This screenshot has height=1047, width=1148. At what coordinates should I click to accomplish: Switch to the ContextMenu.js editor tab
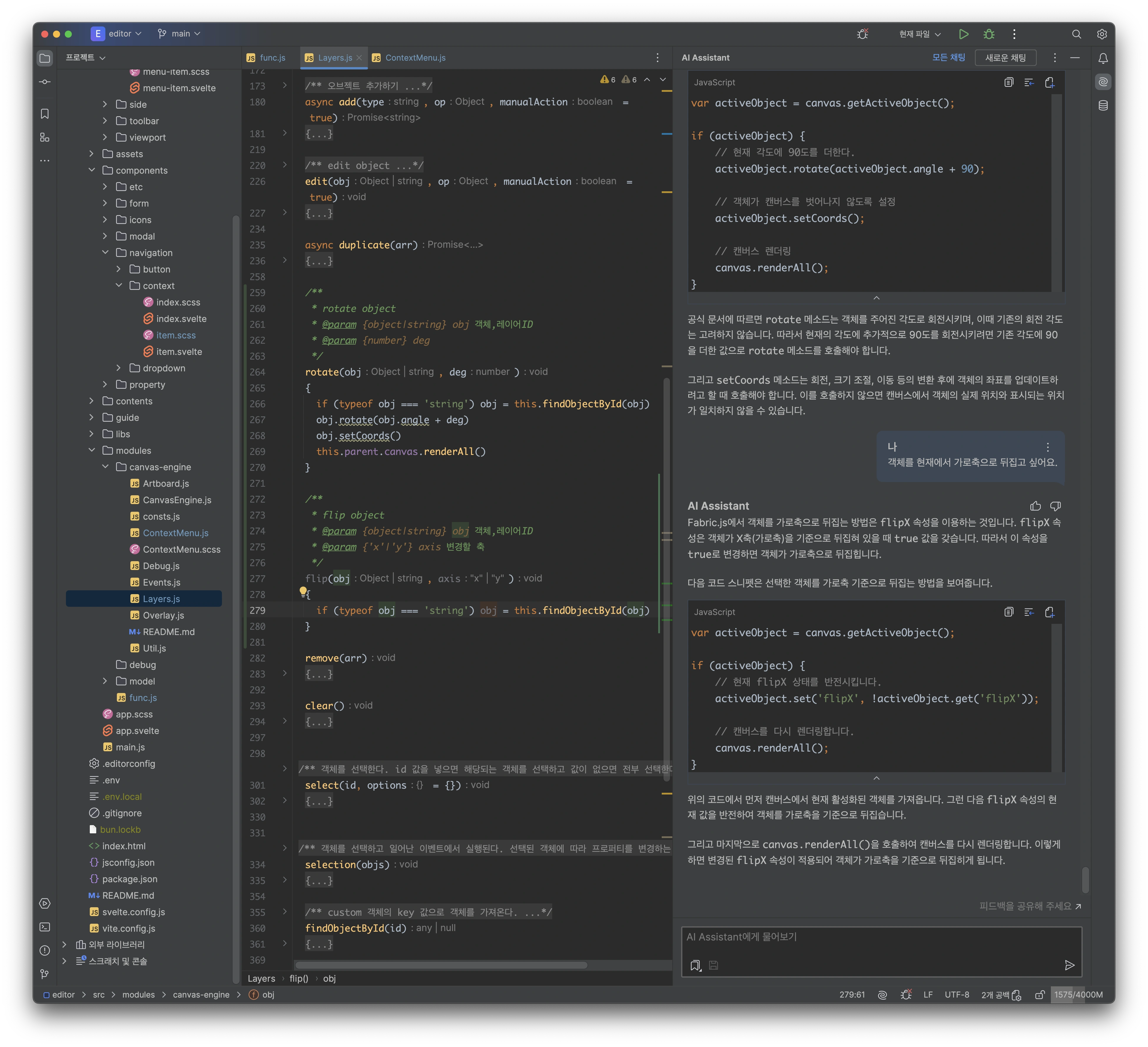click(x=409, y=57)
